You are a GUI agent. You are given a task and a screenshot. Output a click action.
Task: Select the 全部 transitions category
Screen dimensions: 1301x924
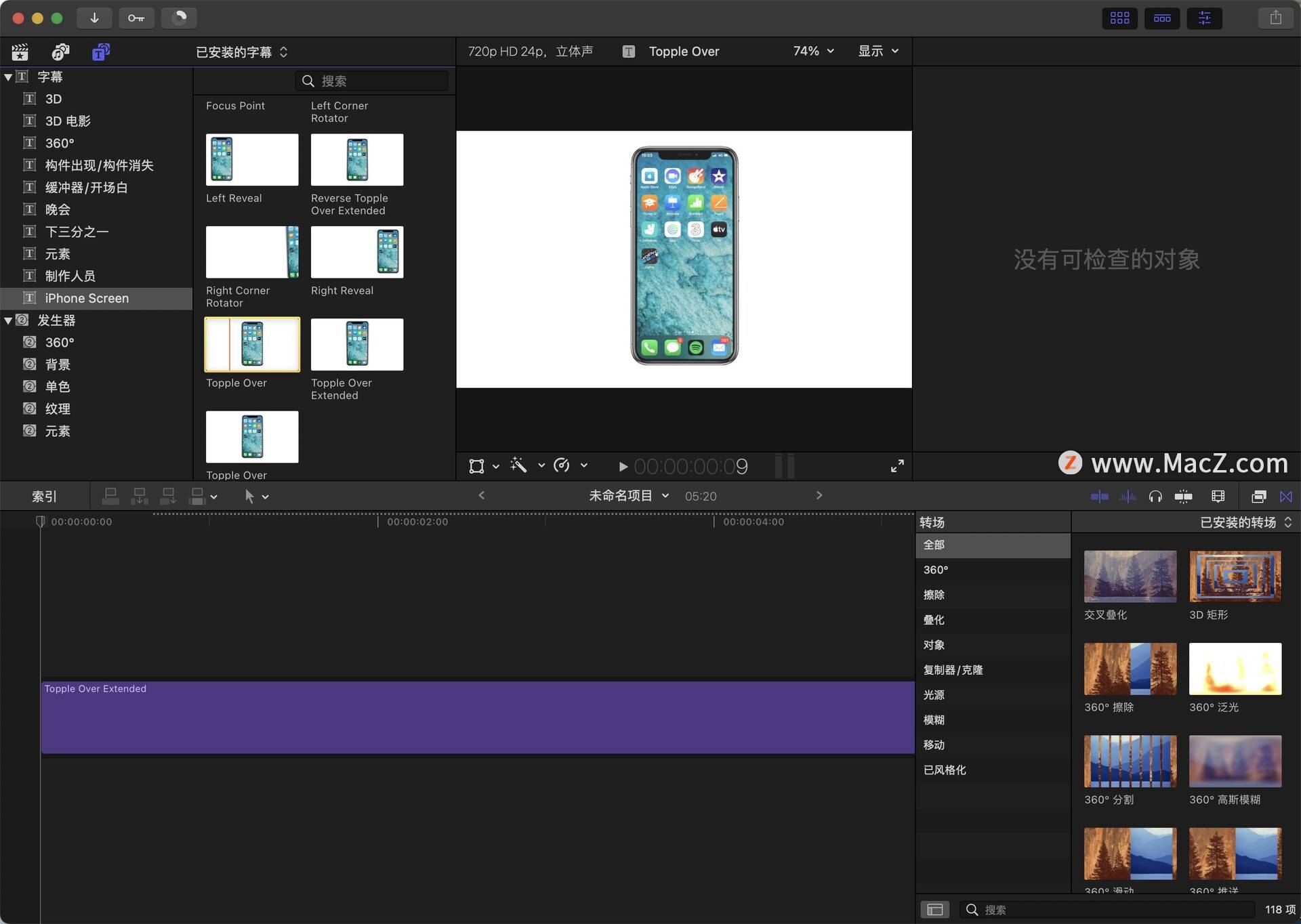(x=993, y=545)
